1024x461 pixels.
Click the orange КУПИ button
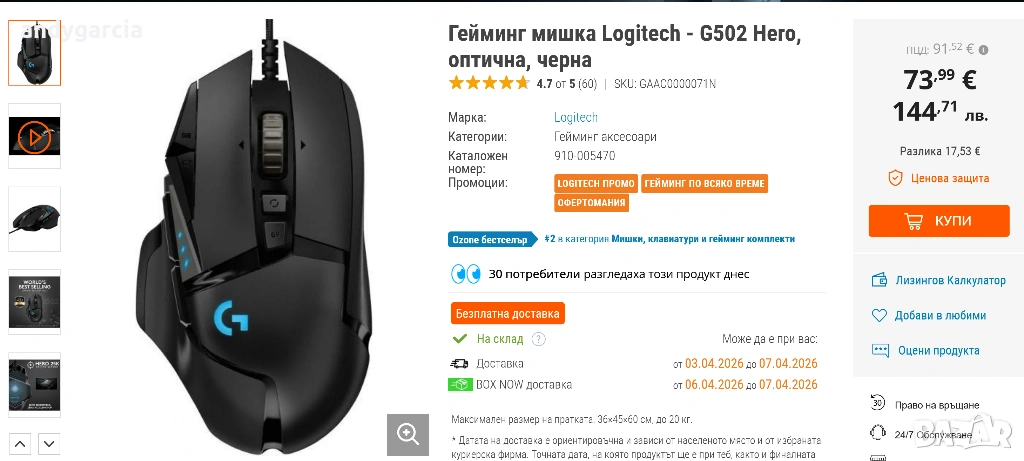939,221
